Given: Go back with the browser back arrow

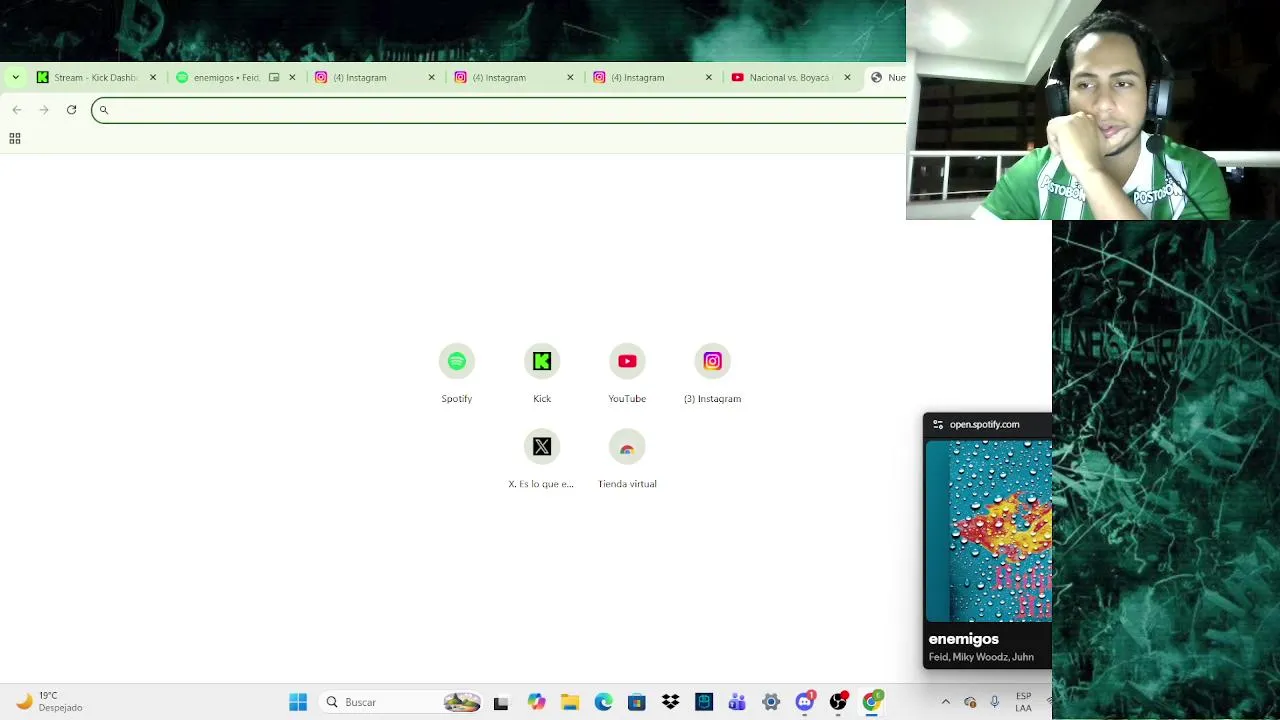Looking at the screenshot, I should [17, 110].
